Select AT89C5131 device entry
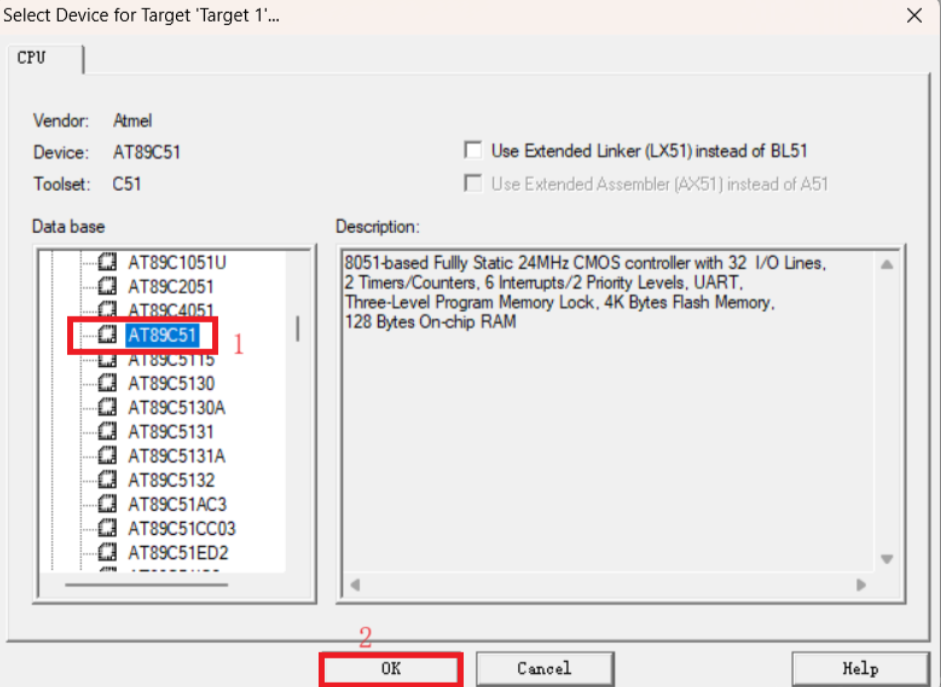The height and width of the screenshot is (687, 941). click(x=170, y=431)
